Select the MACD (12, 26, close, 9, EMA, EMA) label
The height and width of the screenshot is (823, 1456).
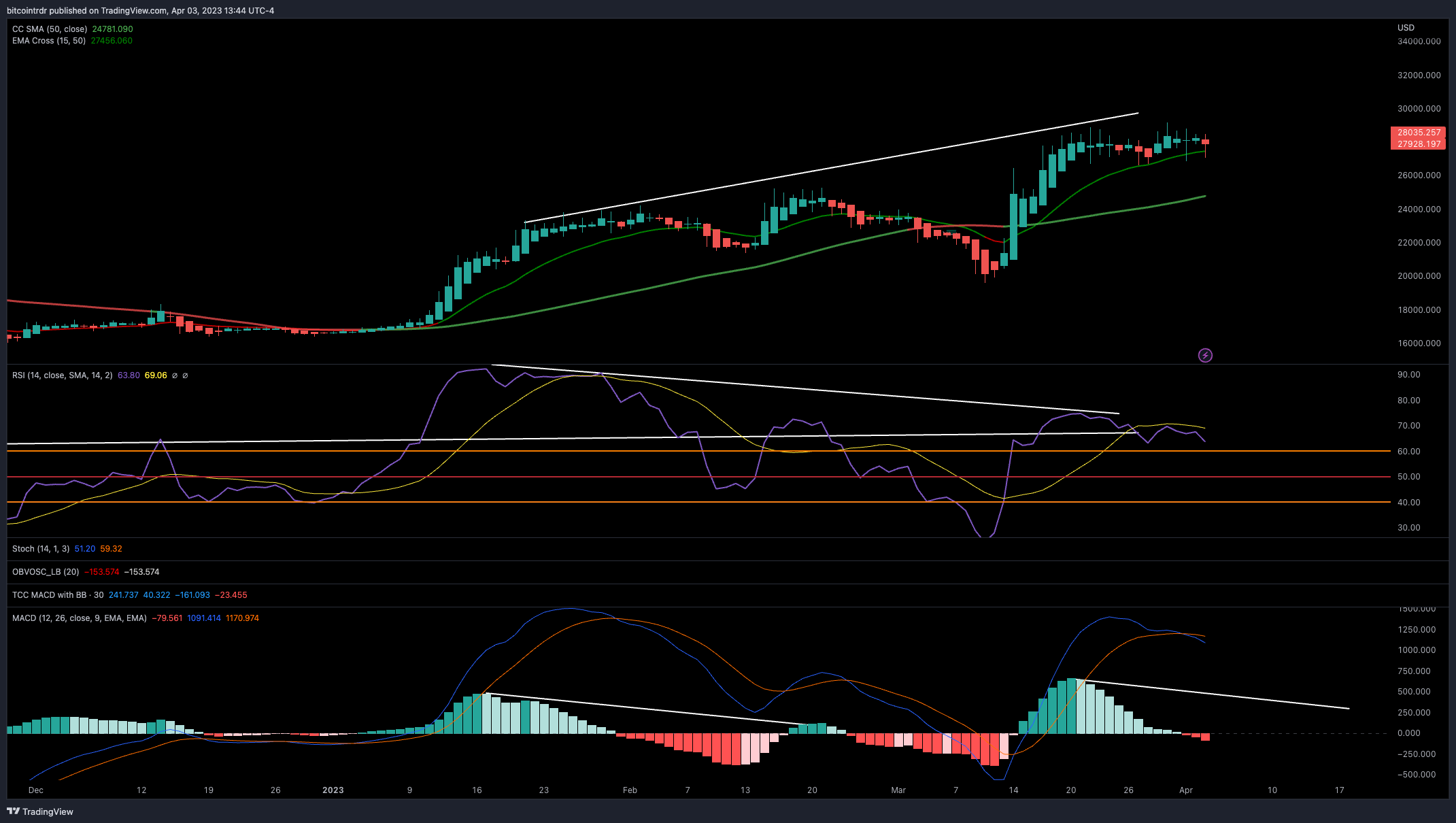pos(80,618)
